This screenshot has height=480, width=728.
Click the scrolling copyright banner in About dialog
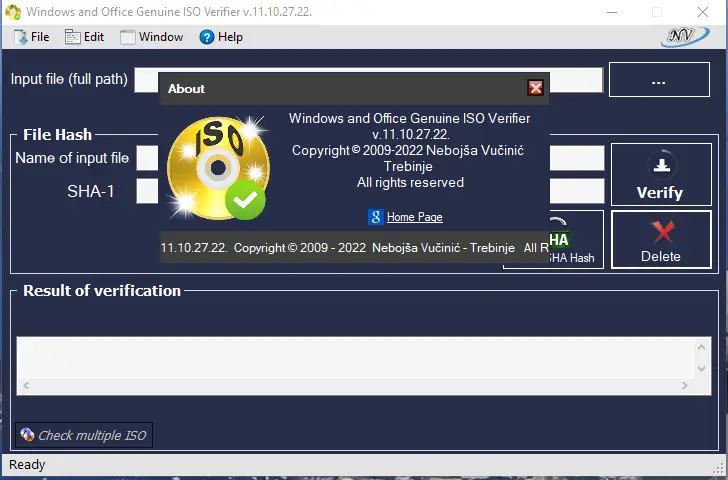[355, 247]
